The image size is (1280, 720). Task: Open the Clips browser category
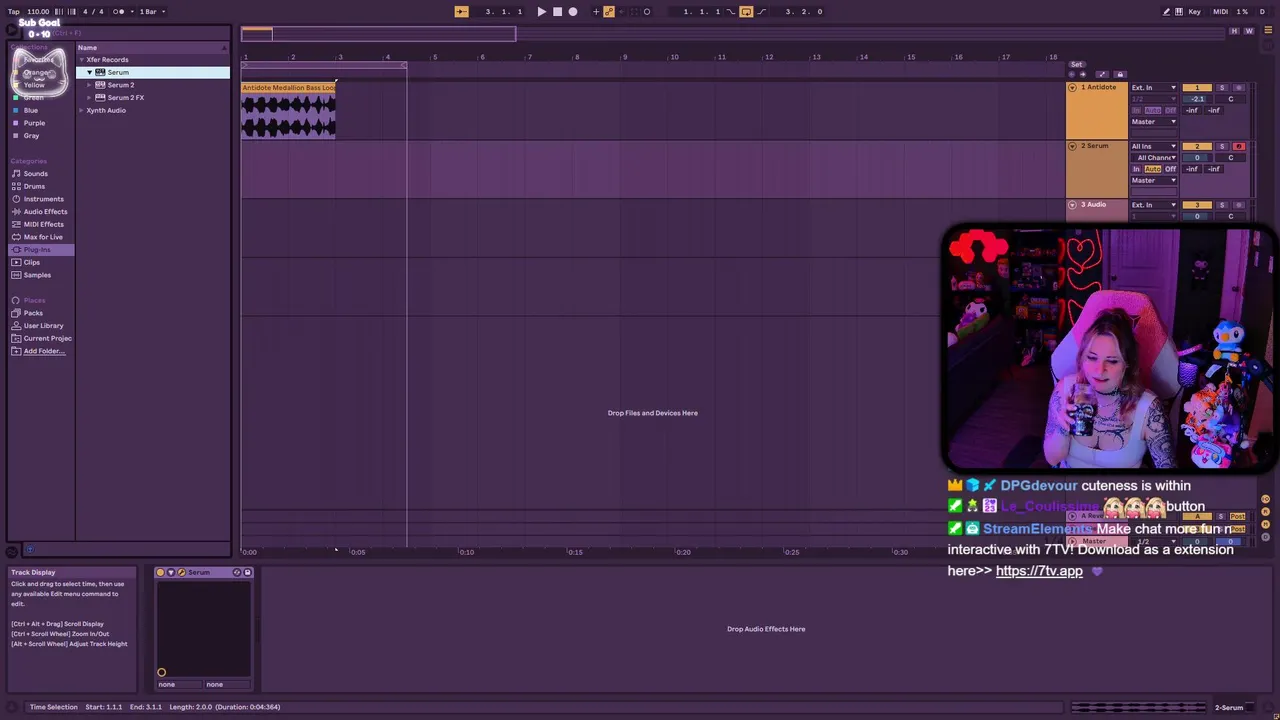31,262
